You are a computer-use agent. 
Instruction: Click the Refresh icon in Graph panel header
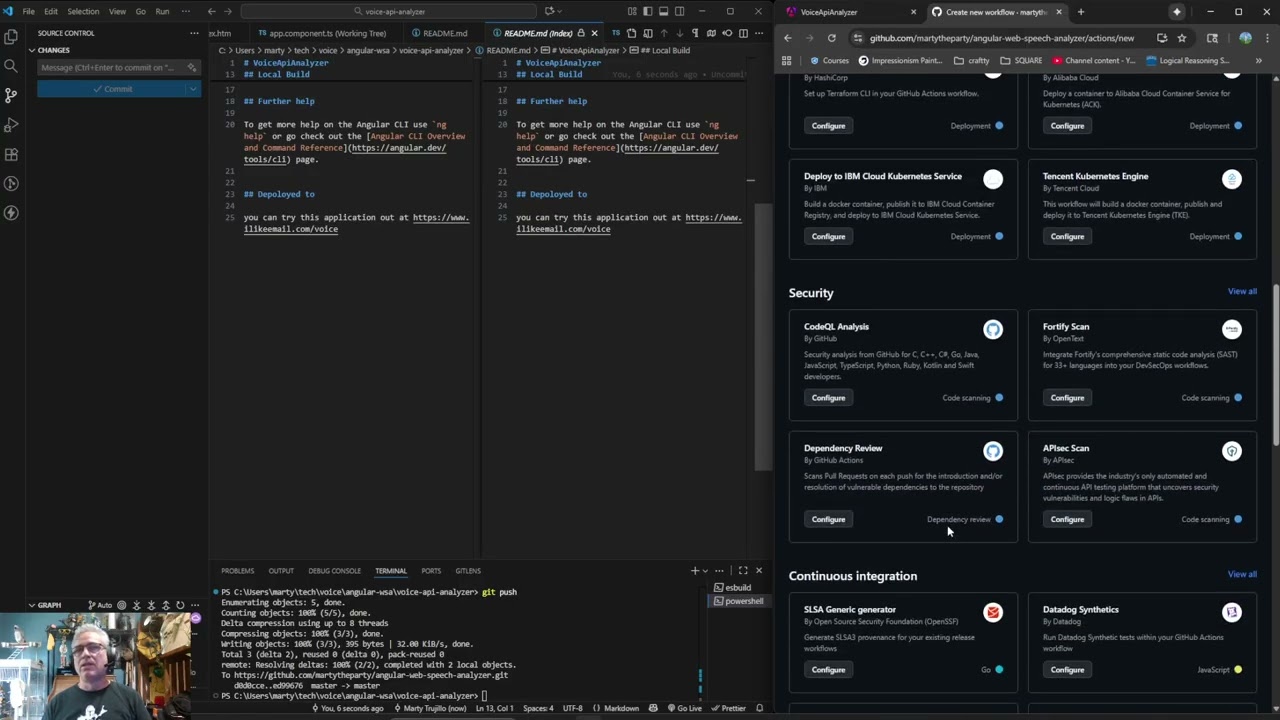coord(180,605)
